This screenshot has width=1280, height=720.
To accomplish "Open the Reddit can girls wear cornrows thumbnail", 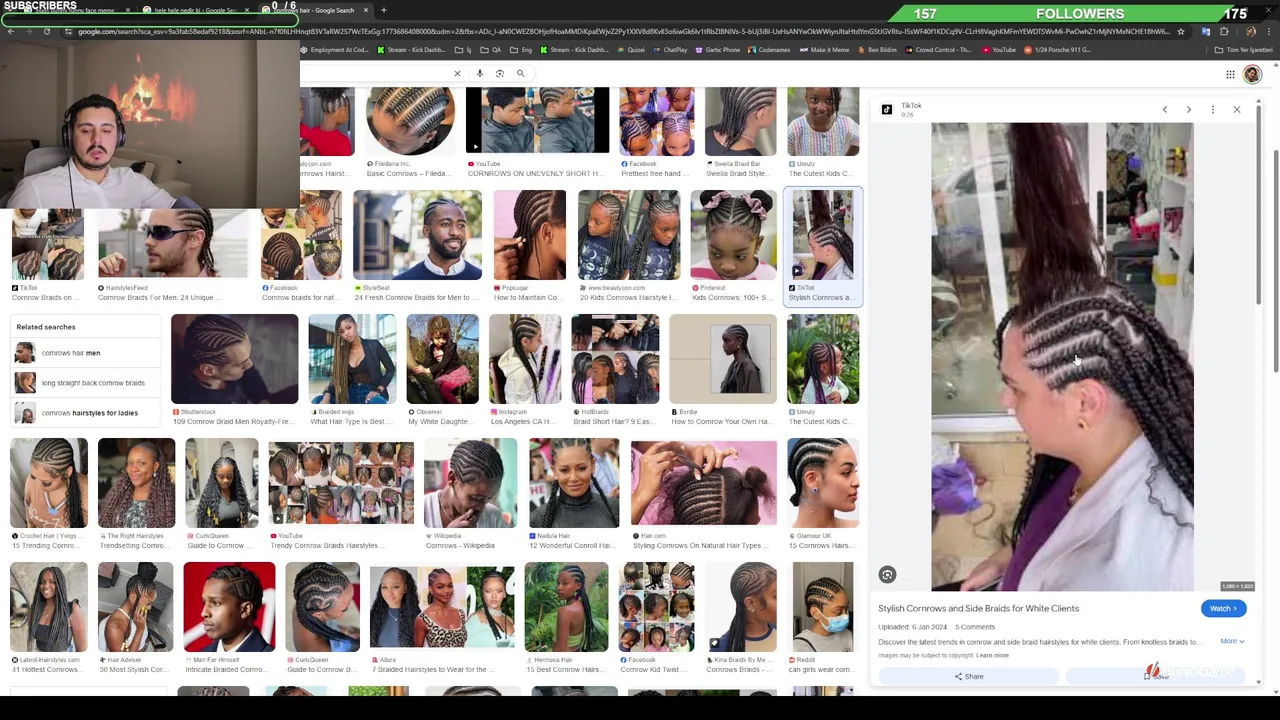I will 822,607.
